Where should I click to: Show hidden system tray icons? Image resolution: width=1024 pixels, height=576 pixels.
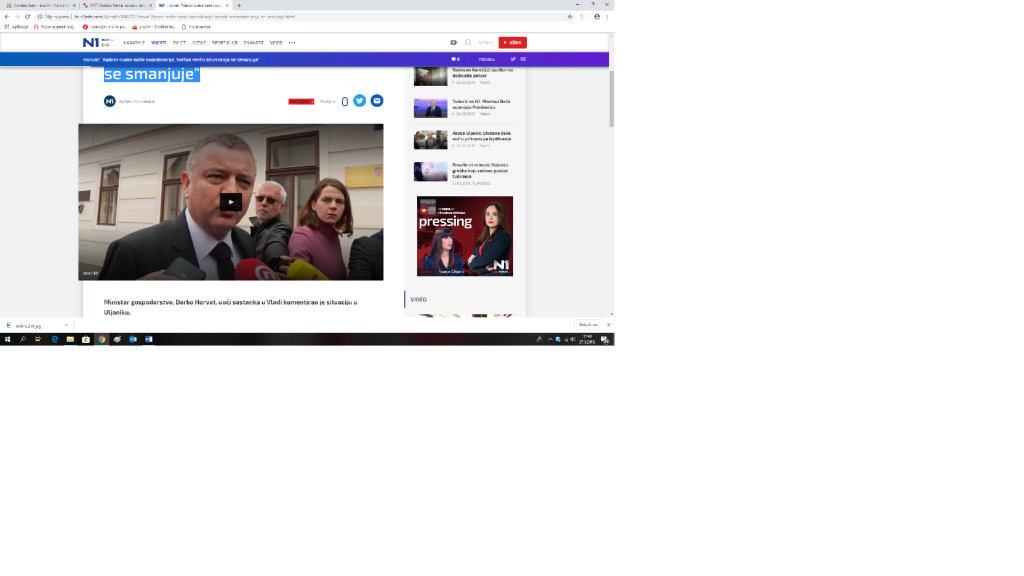[x=550, y=339]
